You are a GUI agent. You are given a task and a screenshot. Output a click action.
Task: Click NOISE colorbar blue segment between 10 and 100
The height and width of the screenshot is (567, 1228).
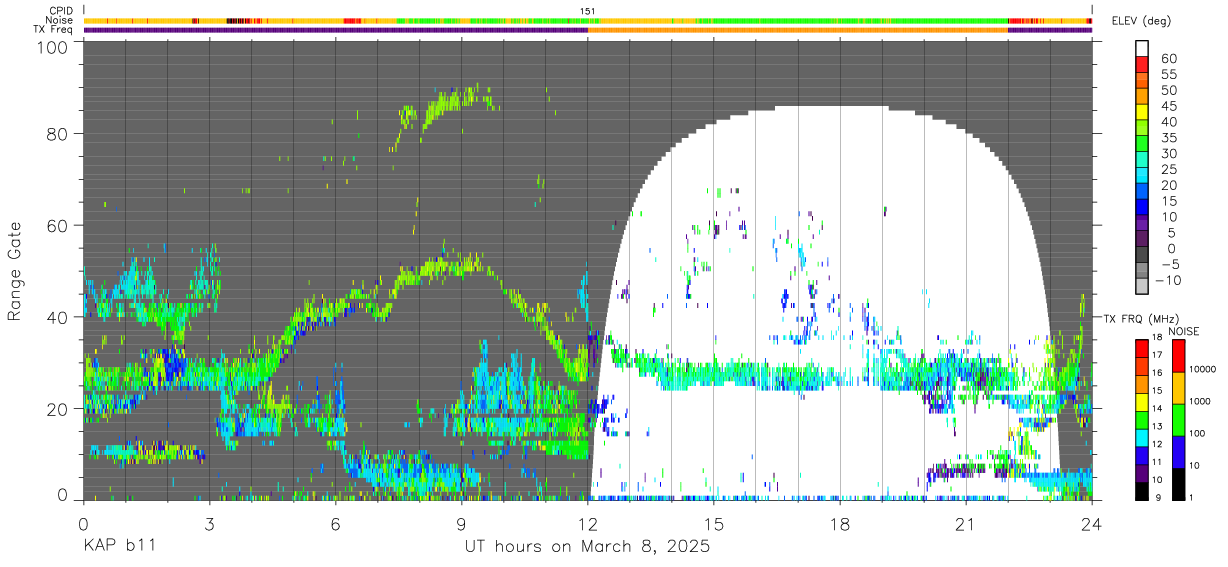[x=1178, y=452]
